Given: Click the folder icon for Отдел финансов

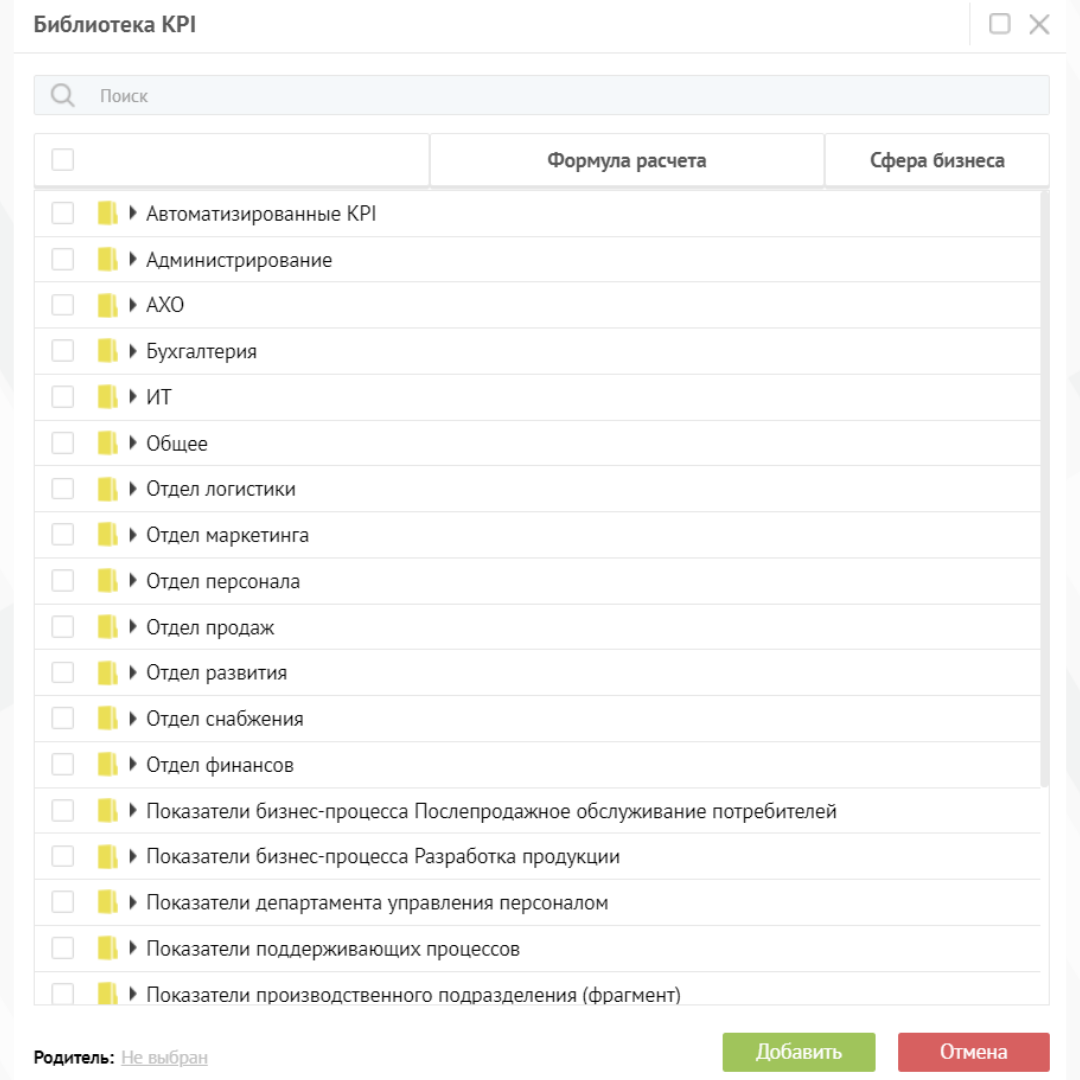Looking at the screenshot, I should pos(107,766).
